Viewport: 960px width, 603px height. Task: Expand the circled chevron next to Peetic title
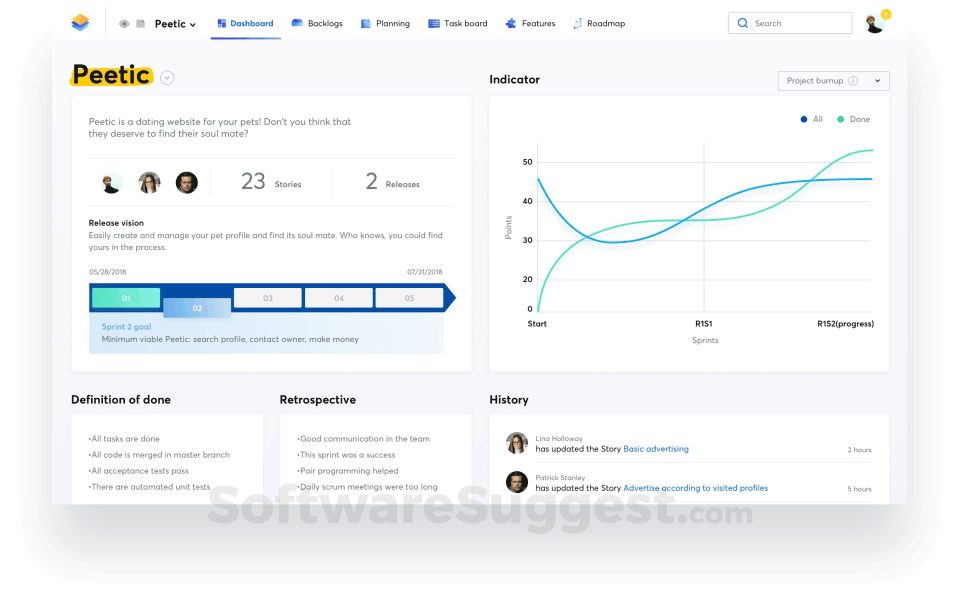tap(167, 78)
